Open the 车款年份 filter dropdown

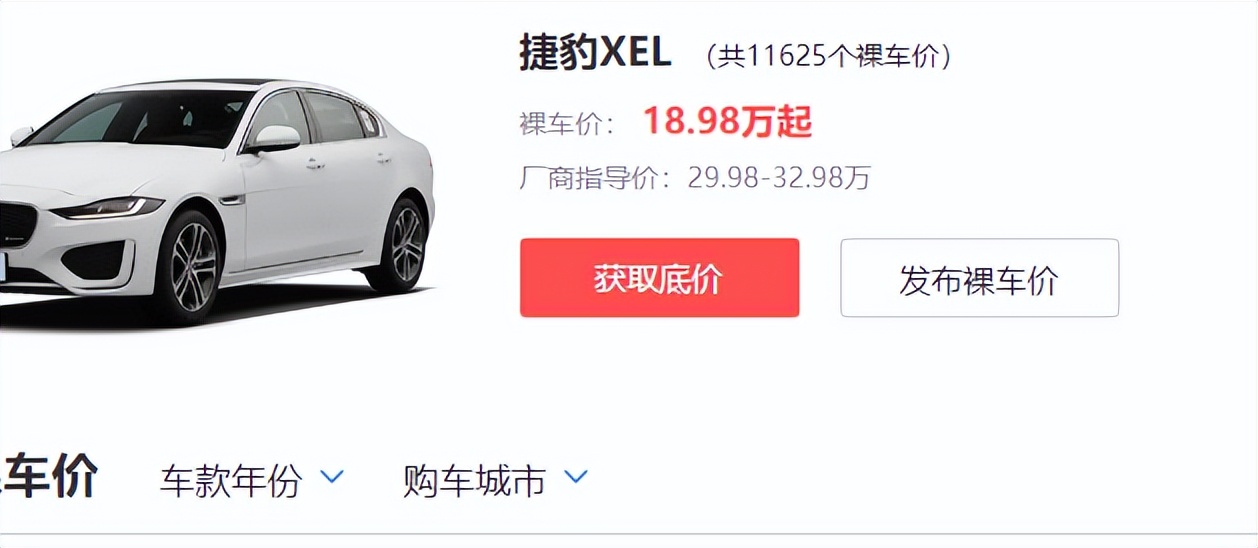[x=251, y=481]
